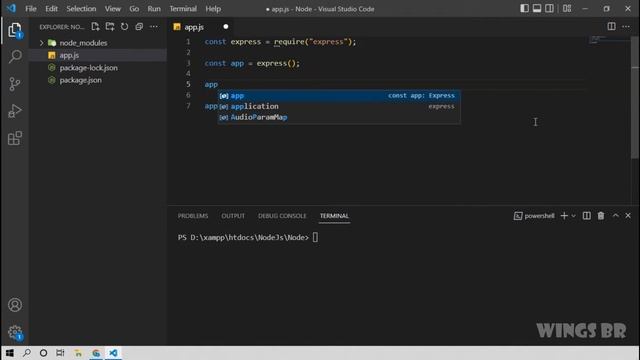Create a new file in Explorer
The width and height of the screenshot is (640, 360).
tap(95, 27)
